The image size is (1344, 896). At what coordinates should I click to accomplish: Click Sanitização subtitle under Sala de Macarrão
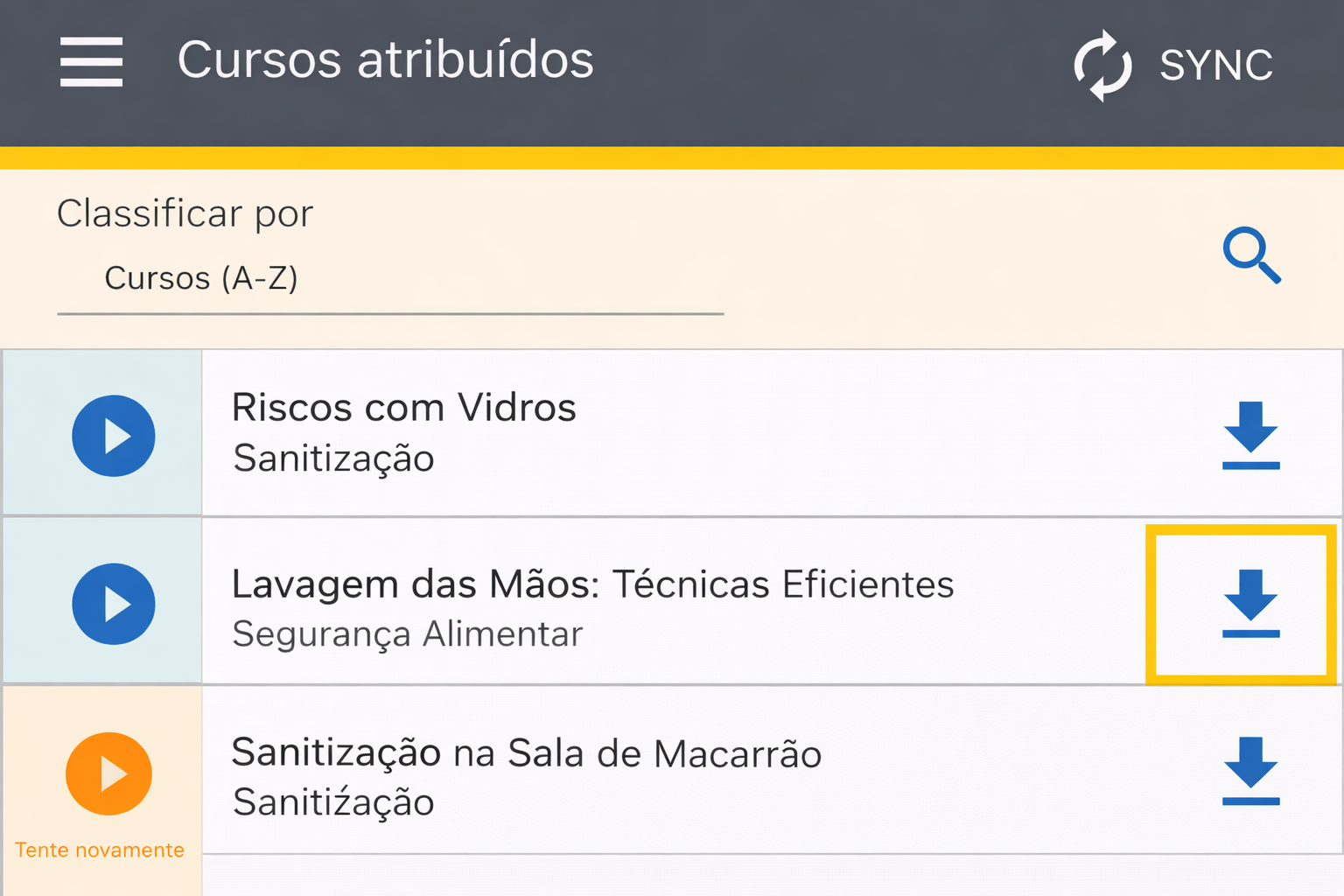333,802
